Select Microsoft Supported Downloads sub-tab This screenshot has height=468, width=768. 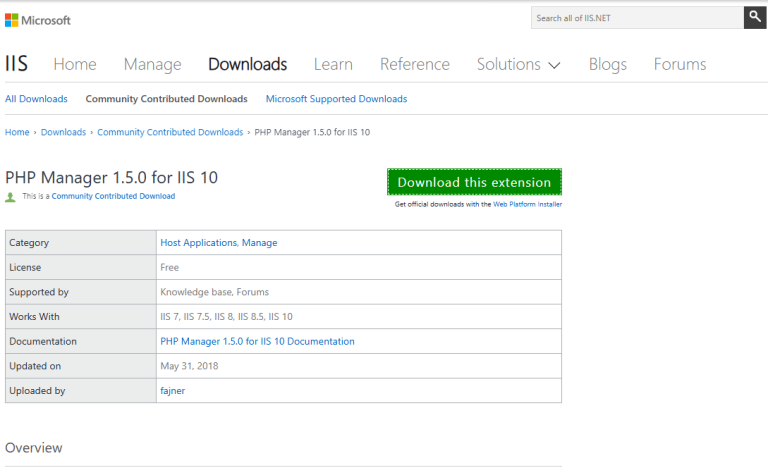point(336,99)
